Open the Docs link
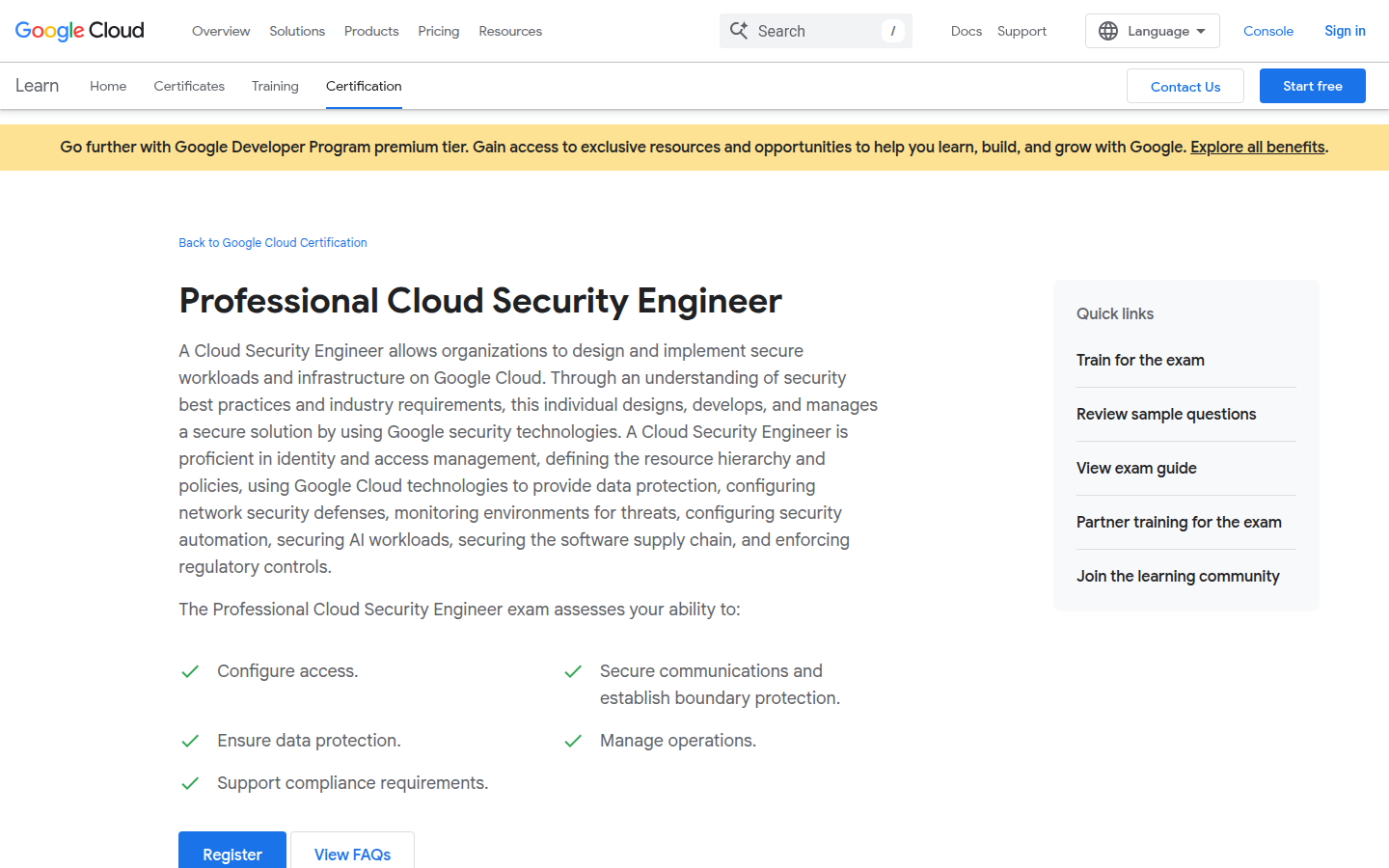The image size is (1389, 868). [967, 31]
